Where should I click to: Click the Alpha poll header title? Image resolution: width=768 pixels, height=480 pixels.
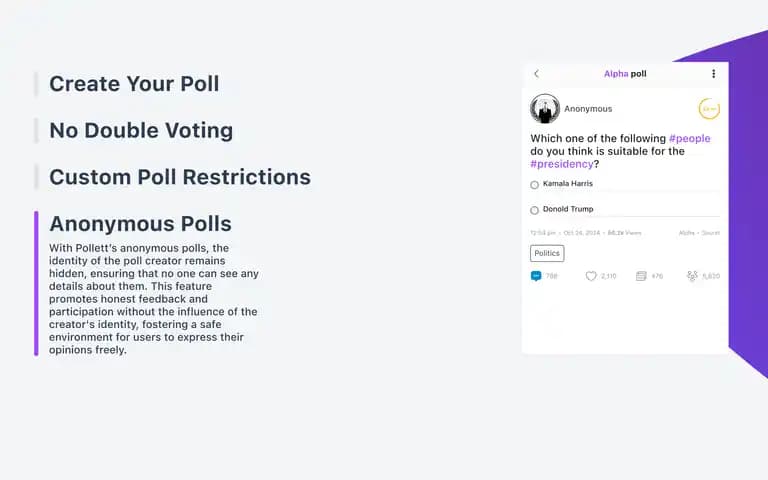point(625,74)
